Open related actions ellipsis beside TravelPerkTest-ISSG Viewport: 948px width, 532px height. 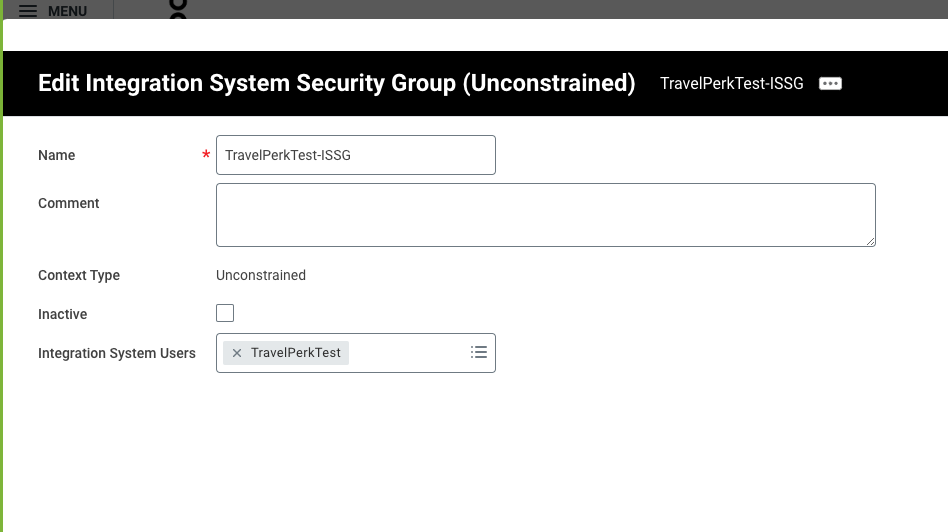coord(830,83)
